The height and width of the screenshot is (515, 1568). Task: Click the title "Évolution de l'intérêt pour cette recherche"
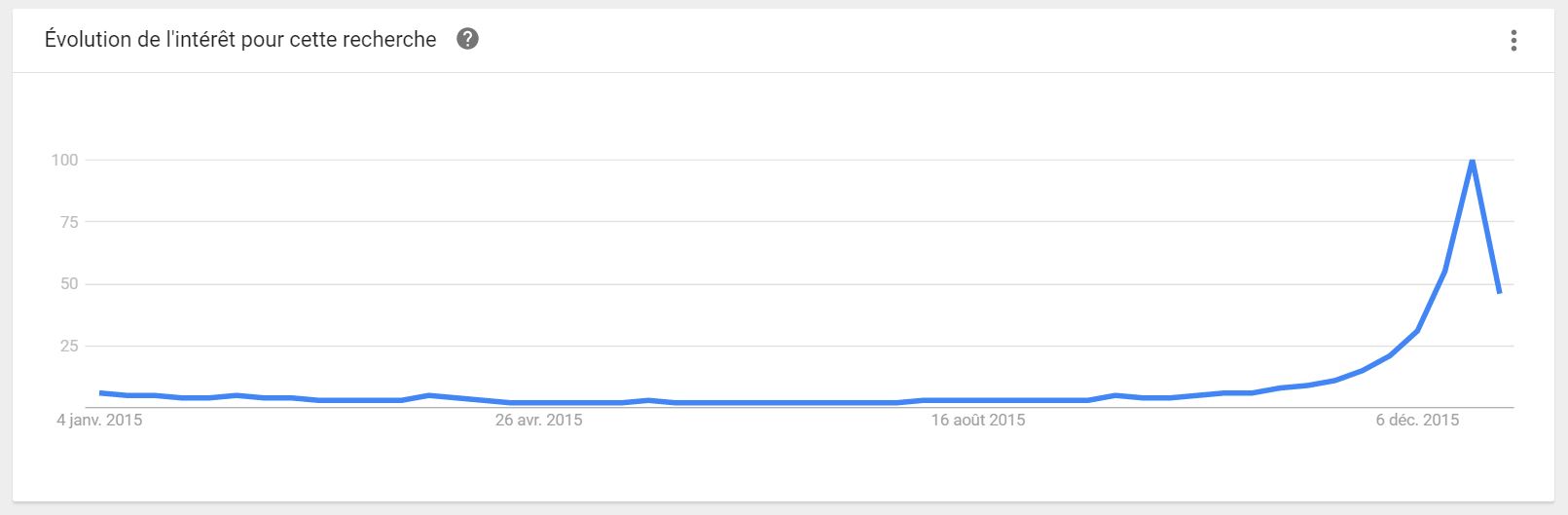tap(240, 39)
